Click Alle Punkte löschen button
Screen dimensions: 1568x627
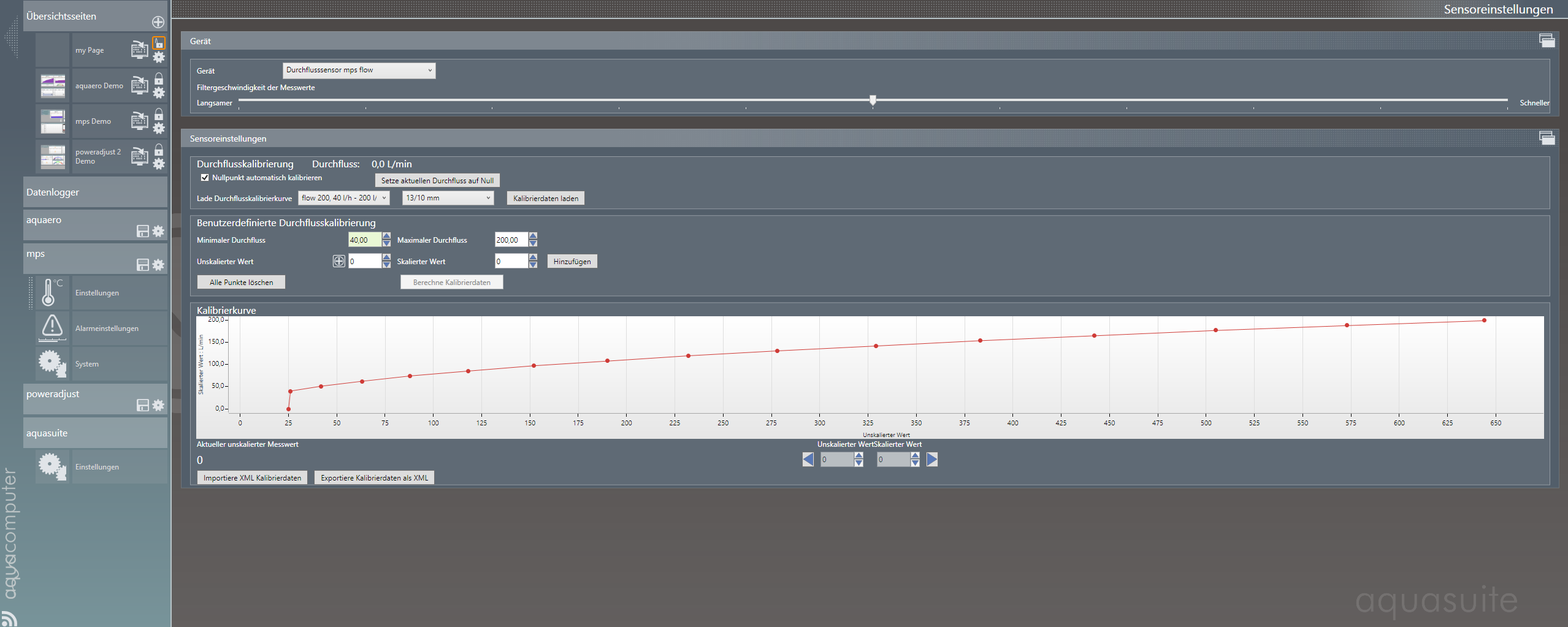pos(242,282)
